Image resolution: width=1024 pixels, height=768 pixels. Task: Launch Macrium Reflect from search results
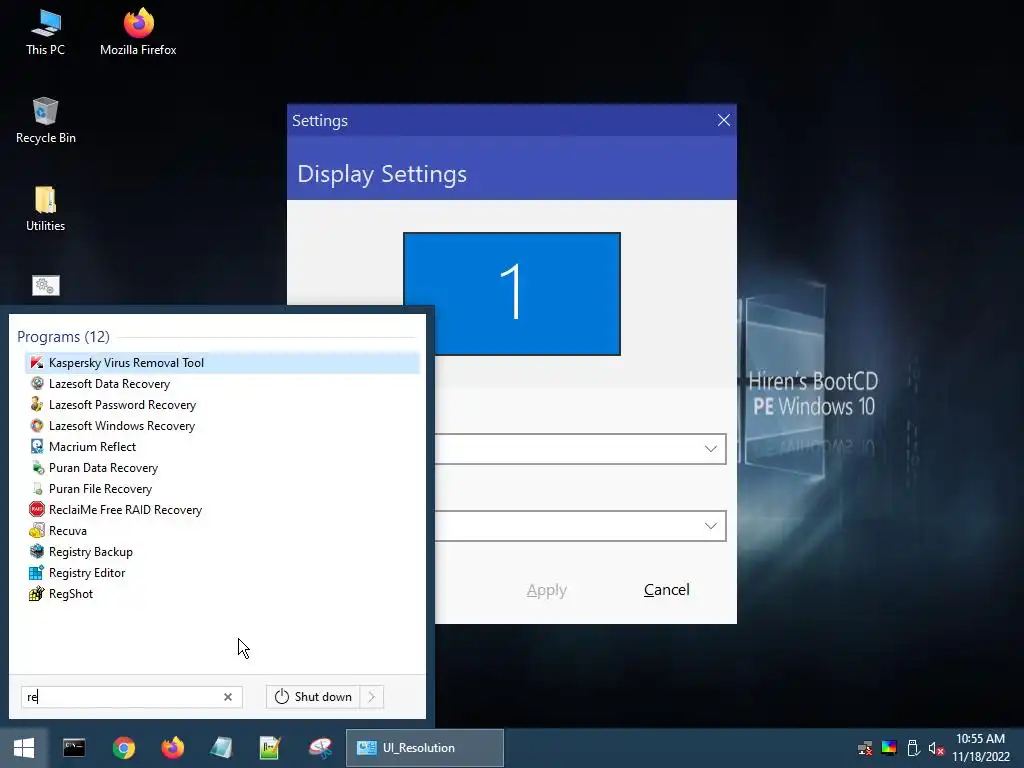coord(221,447)
